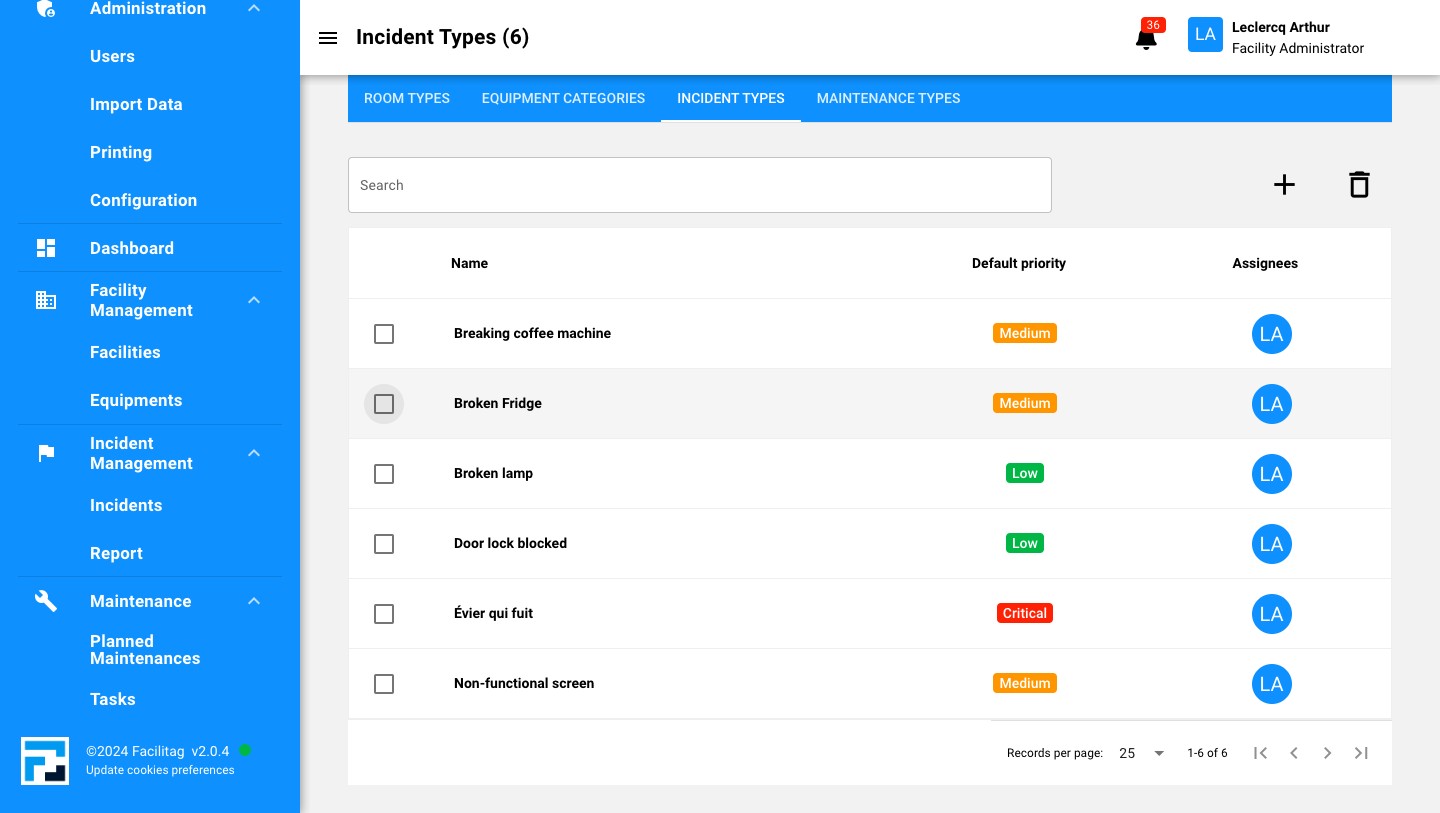Viewport: 1440px width, 813px height.
Task: Check the Évier qui fuit row
Action: pyautogui.click(x=384, y=614)
